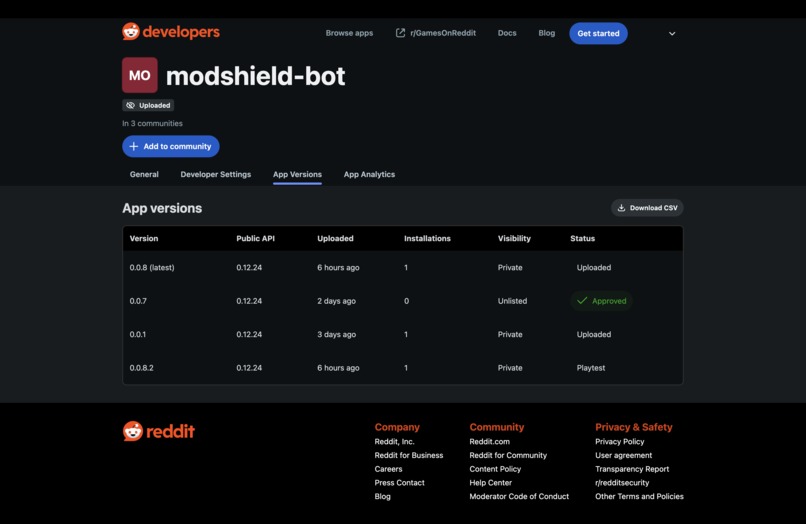Click the Uploaded column header

[x=335, y=239]
